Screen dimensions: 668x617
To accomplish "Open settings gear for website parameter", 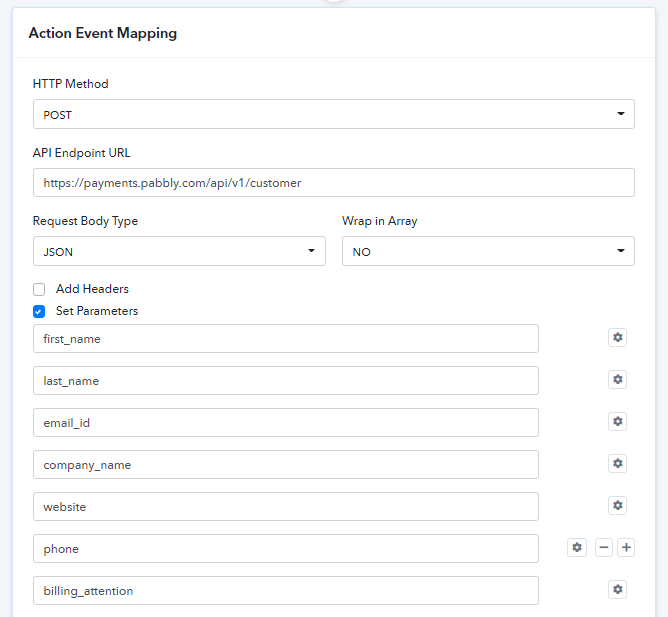I will click(x=617, y=506).
